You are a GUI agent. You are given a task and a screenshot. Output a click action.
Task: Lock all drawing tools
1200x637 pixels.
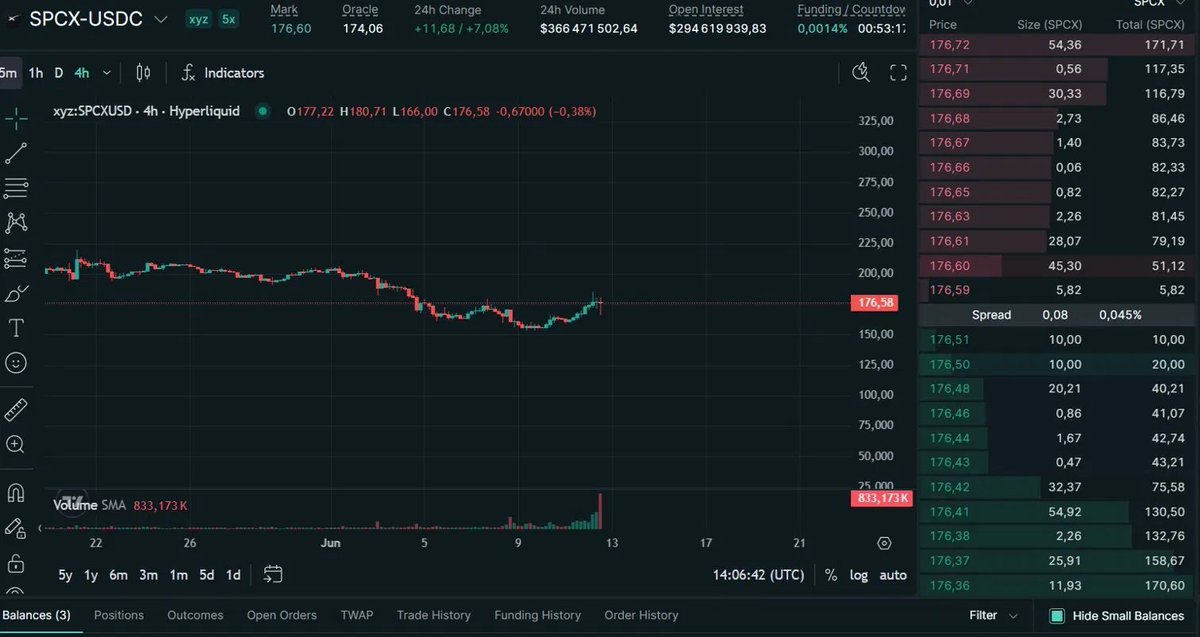(x=16, y=562)
